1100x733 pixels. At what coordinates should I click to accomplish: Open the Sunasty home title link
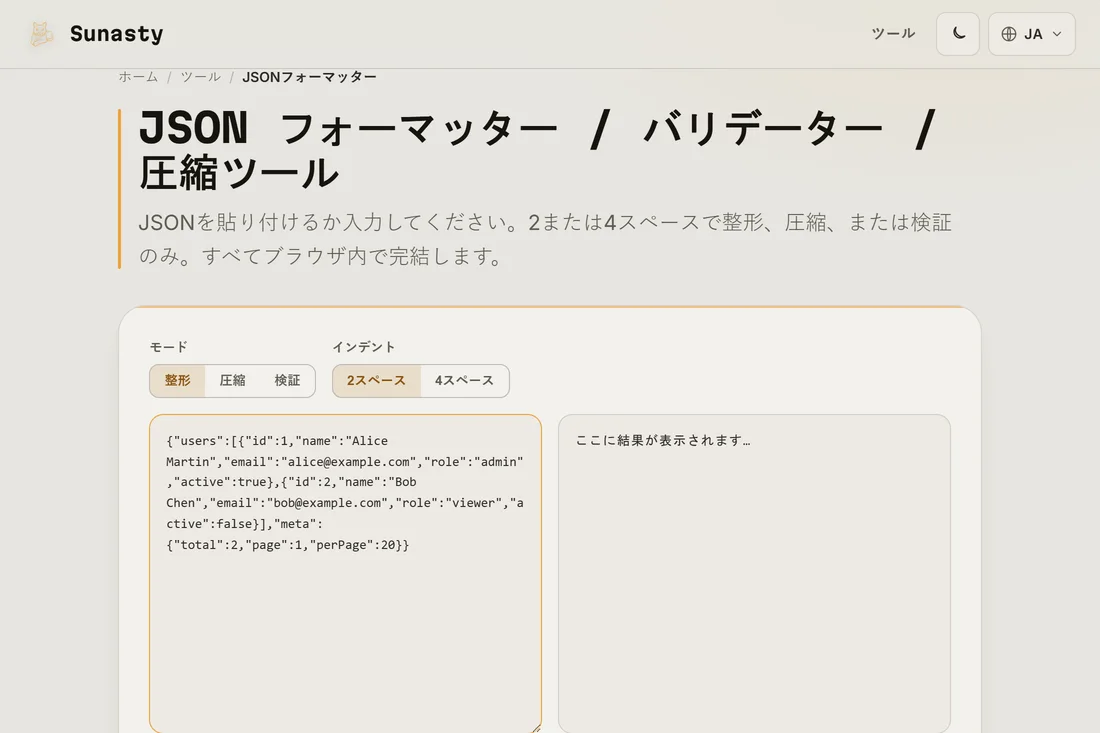point(116,34)
